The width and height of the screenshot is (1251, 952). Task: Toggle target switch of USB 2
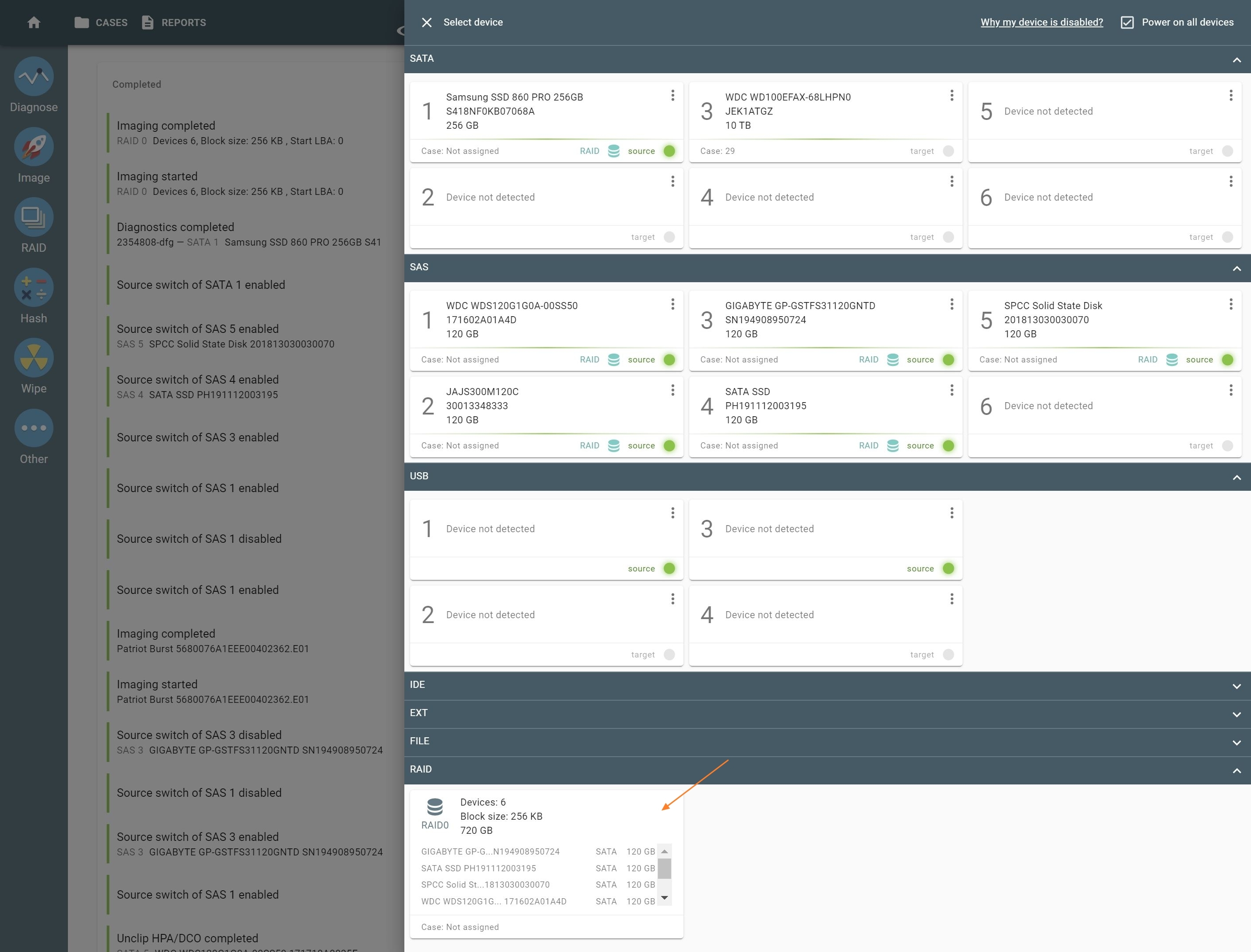[x=669, y=654]
